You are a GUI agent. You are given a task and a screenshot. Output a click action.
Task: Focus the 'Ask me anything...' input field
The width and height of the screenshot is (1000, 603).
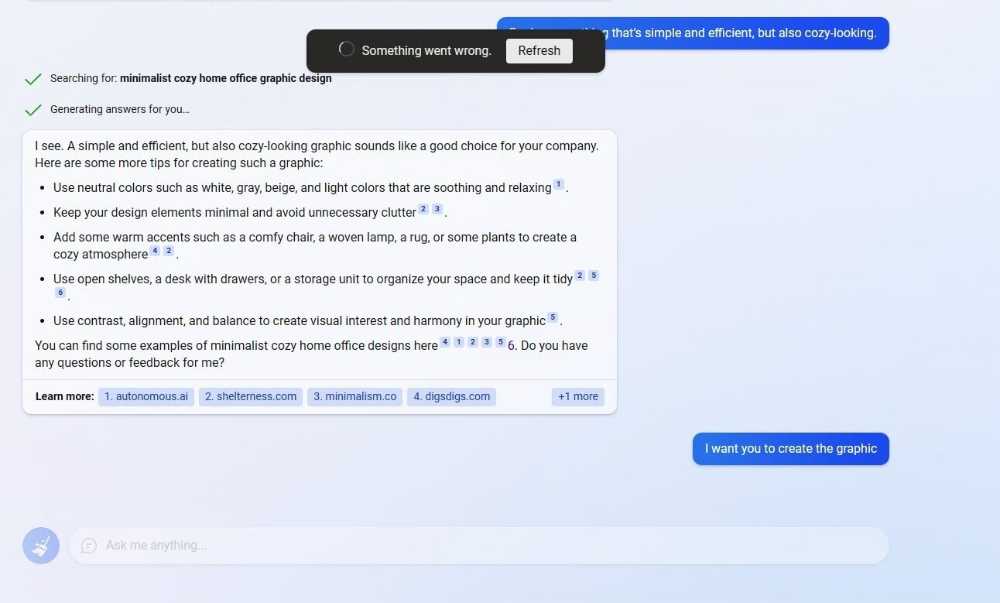(x=480, y=546)
